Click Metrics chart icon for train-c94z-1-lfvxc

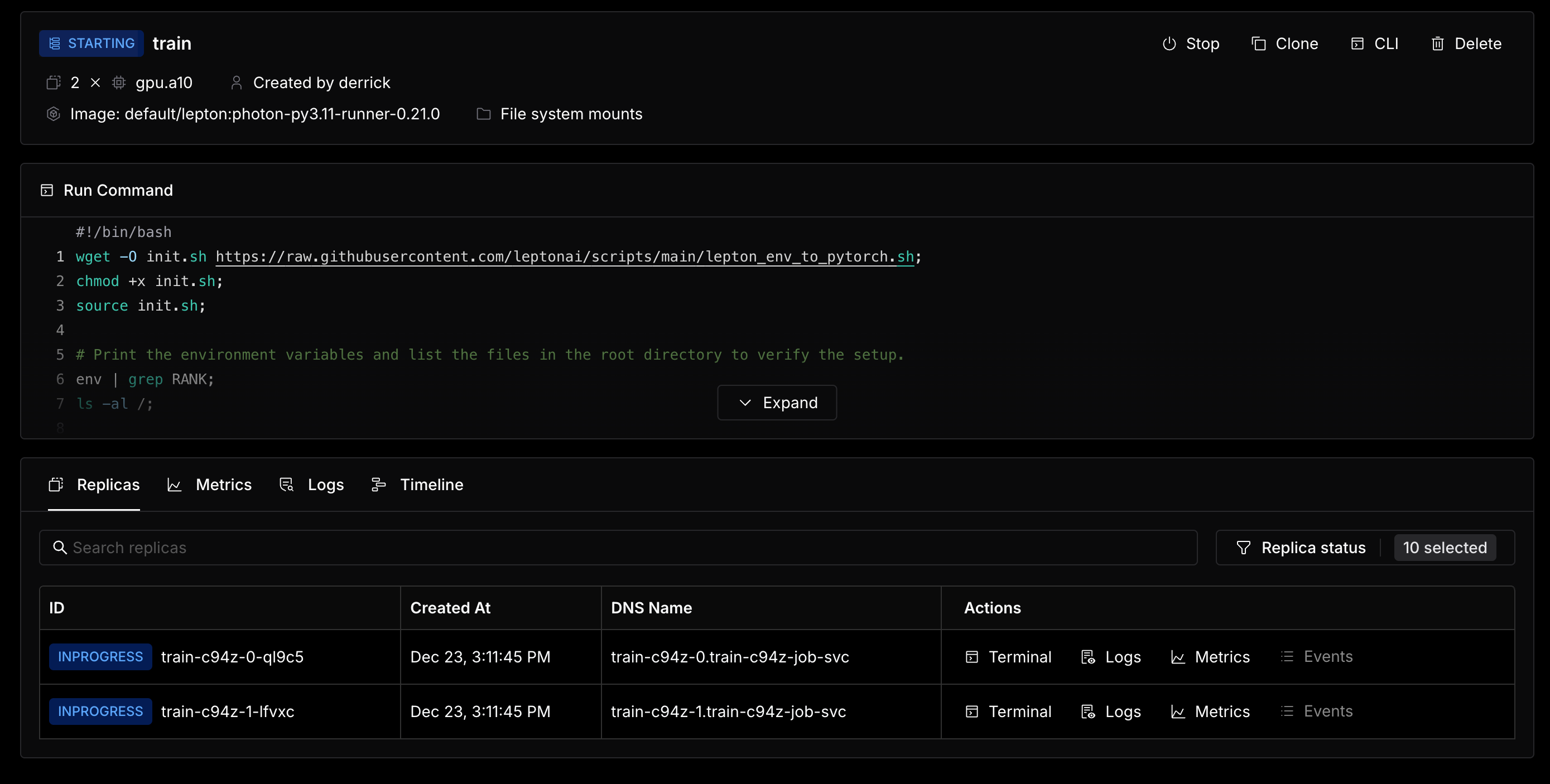coord(1177,712)
